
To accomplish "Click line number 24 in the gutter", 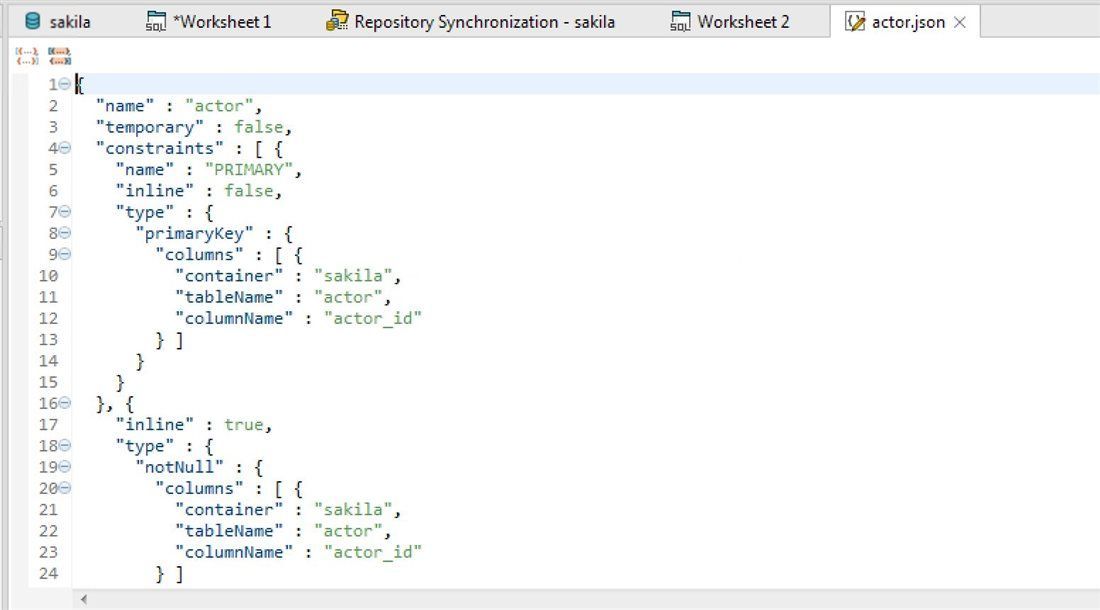I will (x=48, y=574).
